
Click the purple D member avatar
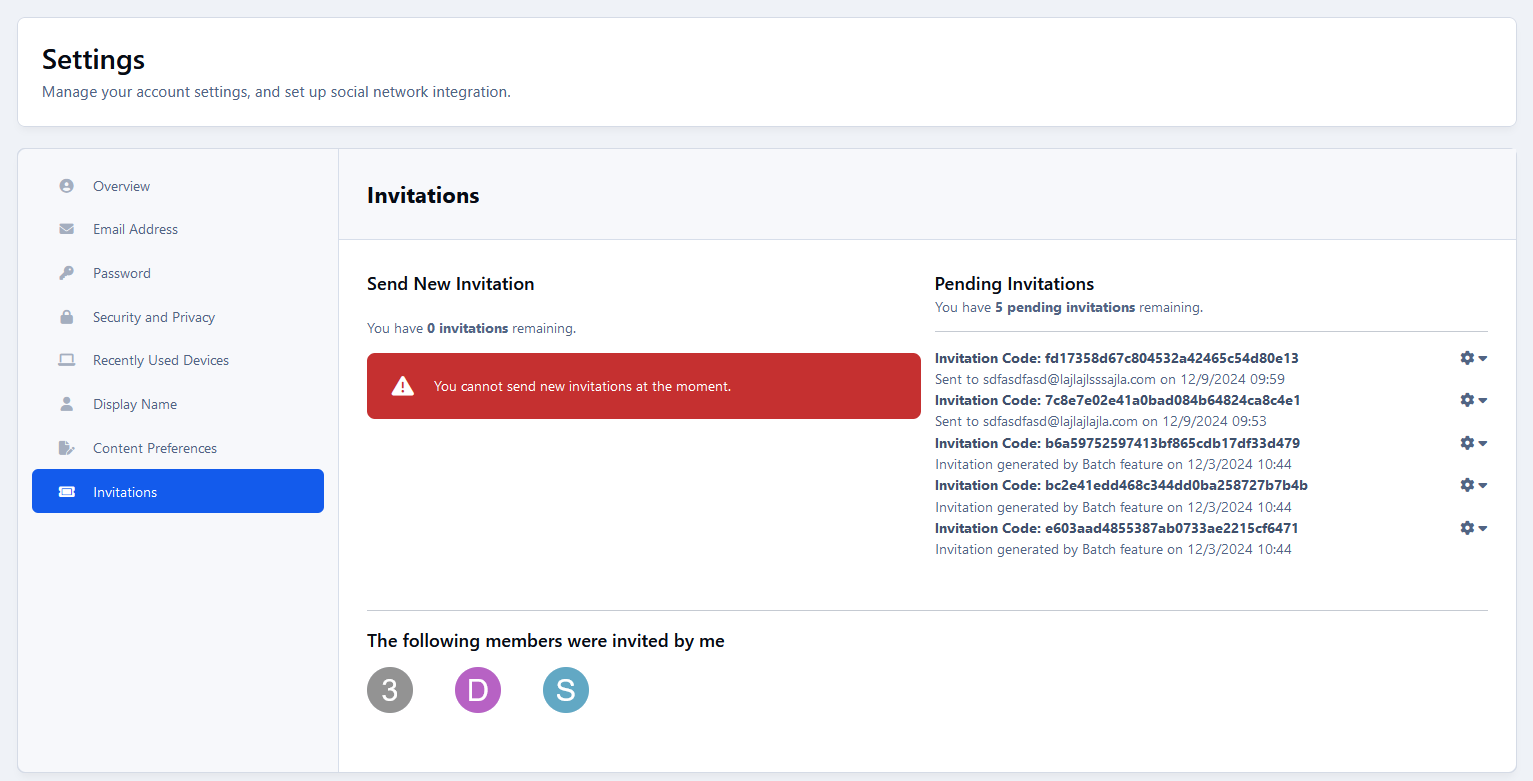pyautogui.click(x=478, y=689)
